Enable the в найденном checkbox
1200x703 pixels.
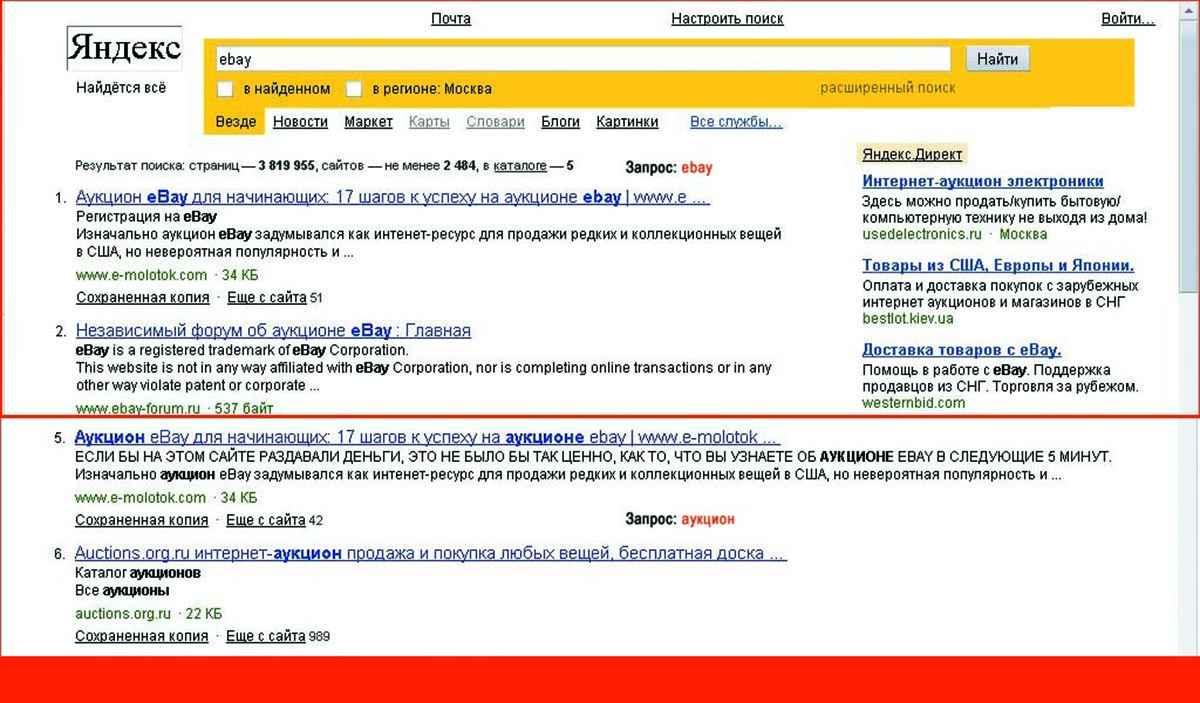(225, 89)
